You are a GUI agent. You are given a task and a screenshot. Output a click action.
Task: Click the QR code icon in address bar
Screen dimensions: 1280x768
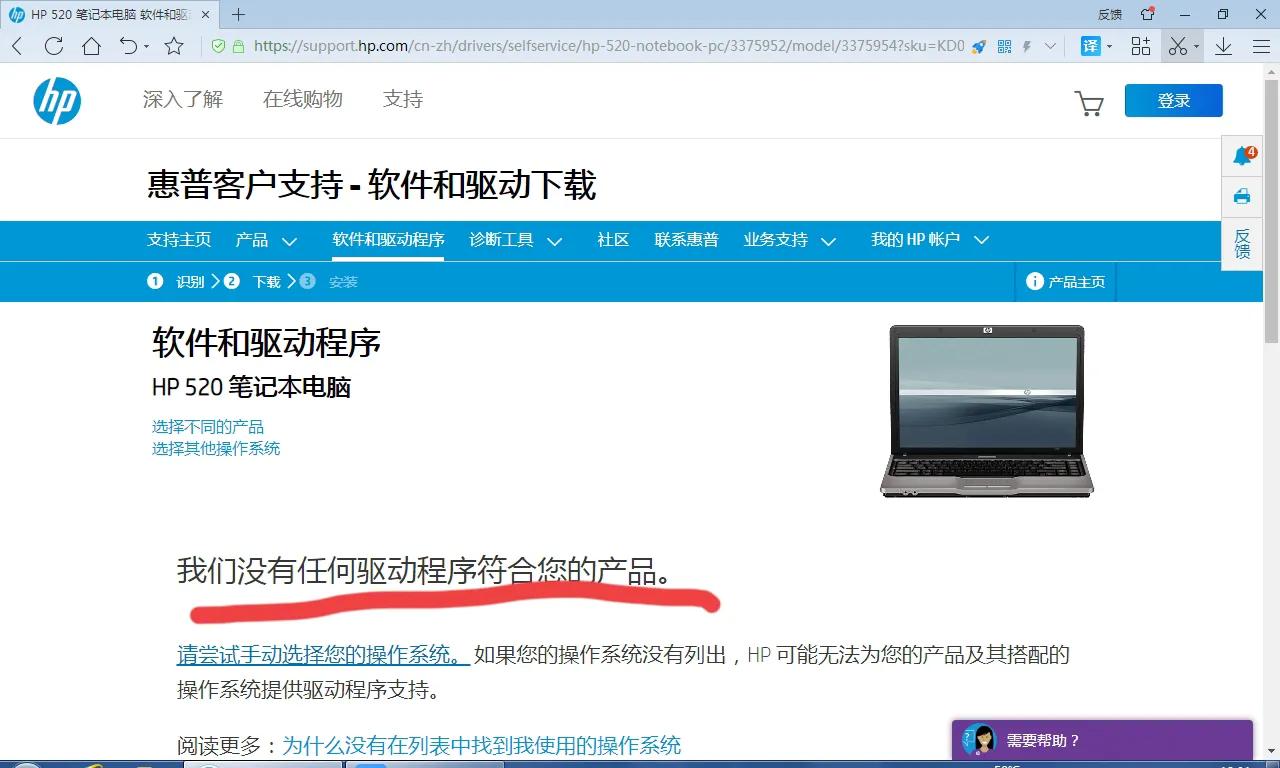(x=1004, y=46)
